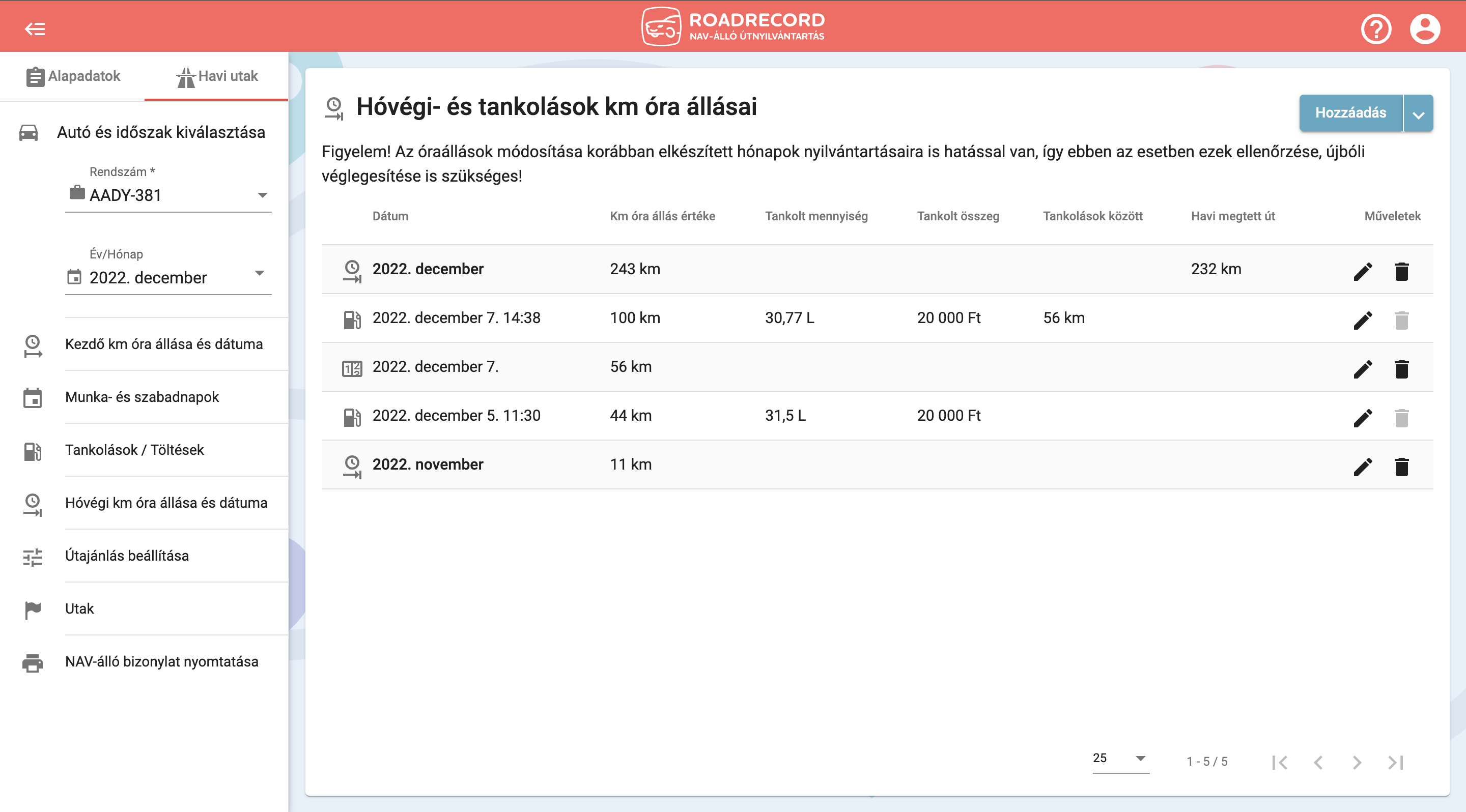Click the clock icon of the 2022. december row
The width and height of the screenshot is (1466, 812).
click(x=352, y=271)
